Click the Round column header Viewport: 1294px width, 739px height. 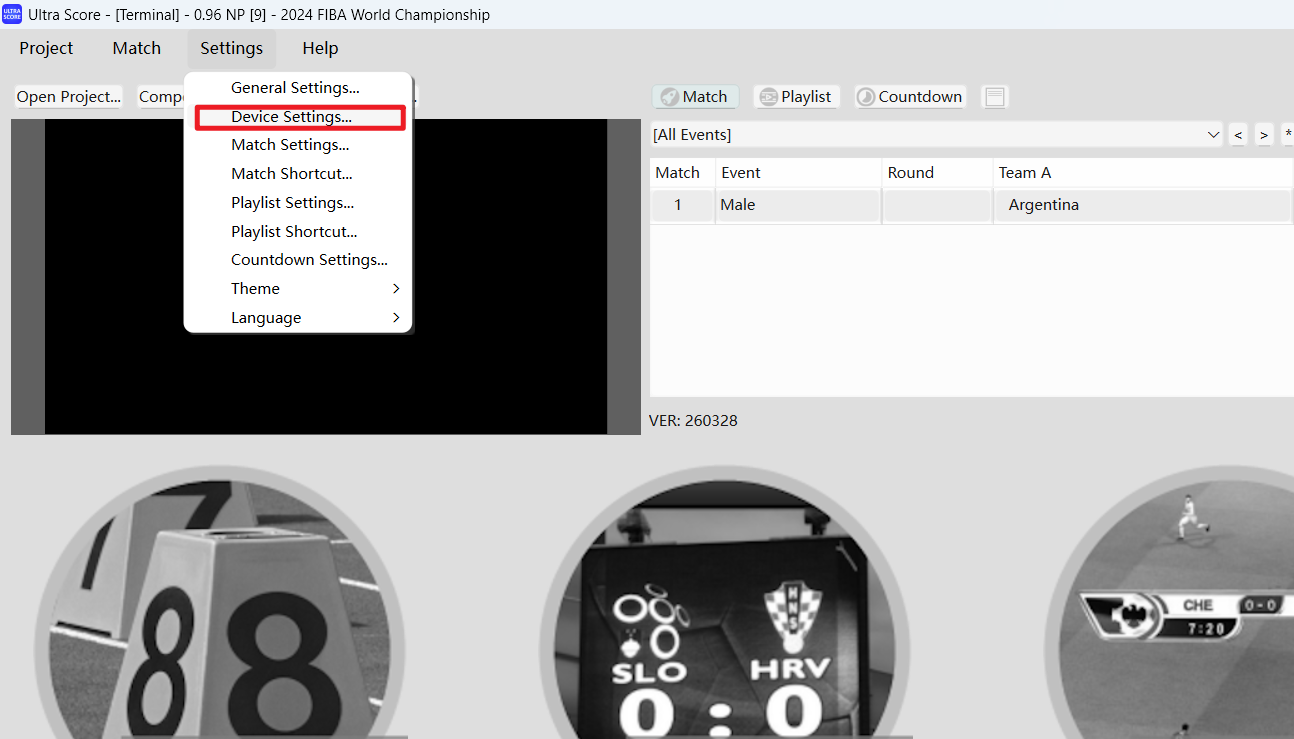coord(937,173)
